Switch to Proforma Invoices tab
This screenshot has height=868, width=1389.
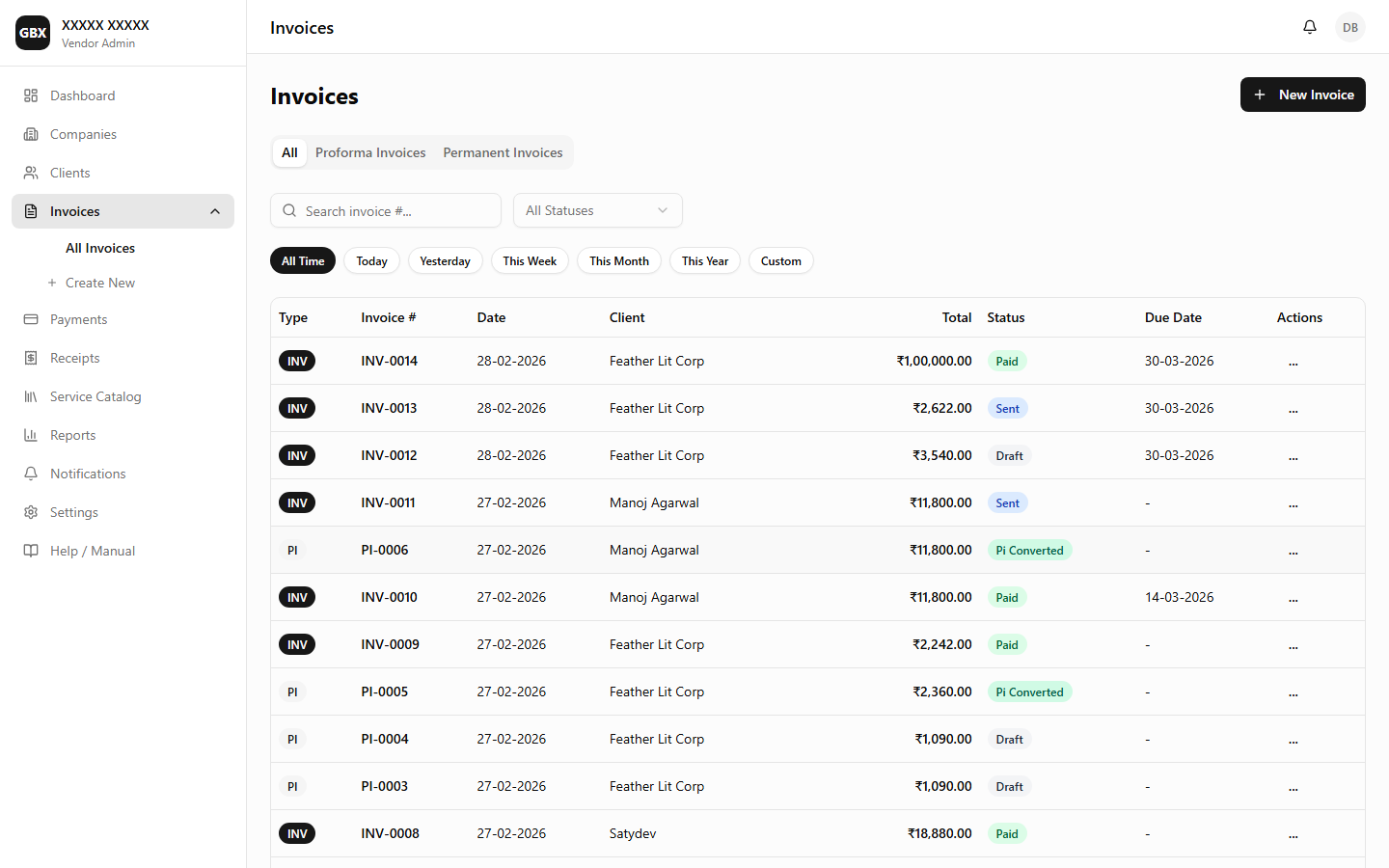[x=370, y=152]
